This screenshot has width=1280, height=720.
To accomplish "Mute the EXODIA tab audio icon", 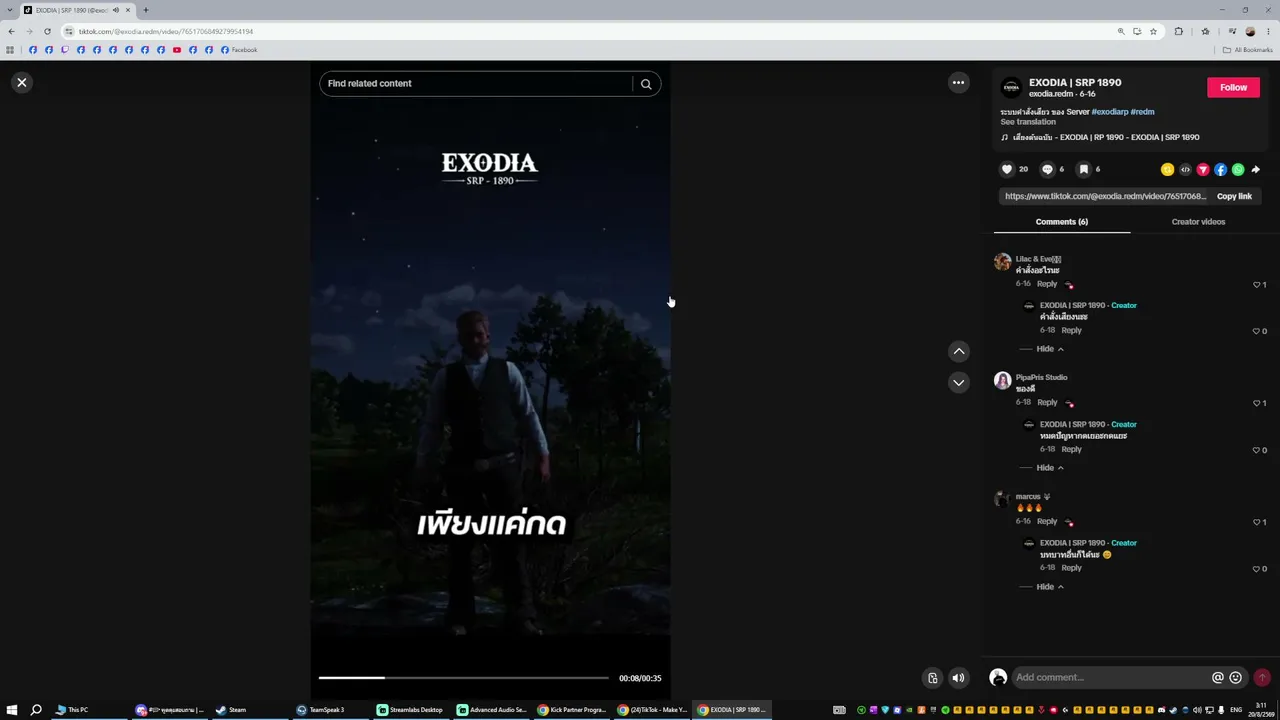I will click(x=116, y=10).
